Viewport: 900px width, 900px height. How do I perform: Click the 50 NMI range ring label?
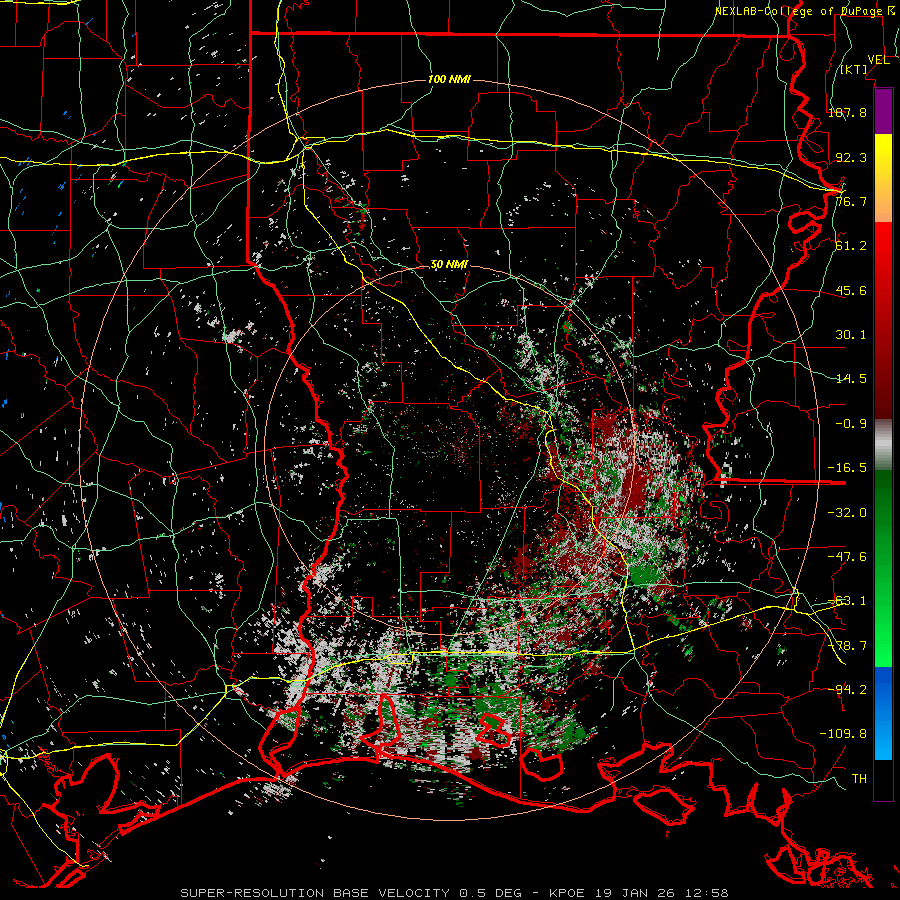[449, 265]
